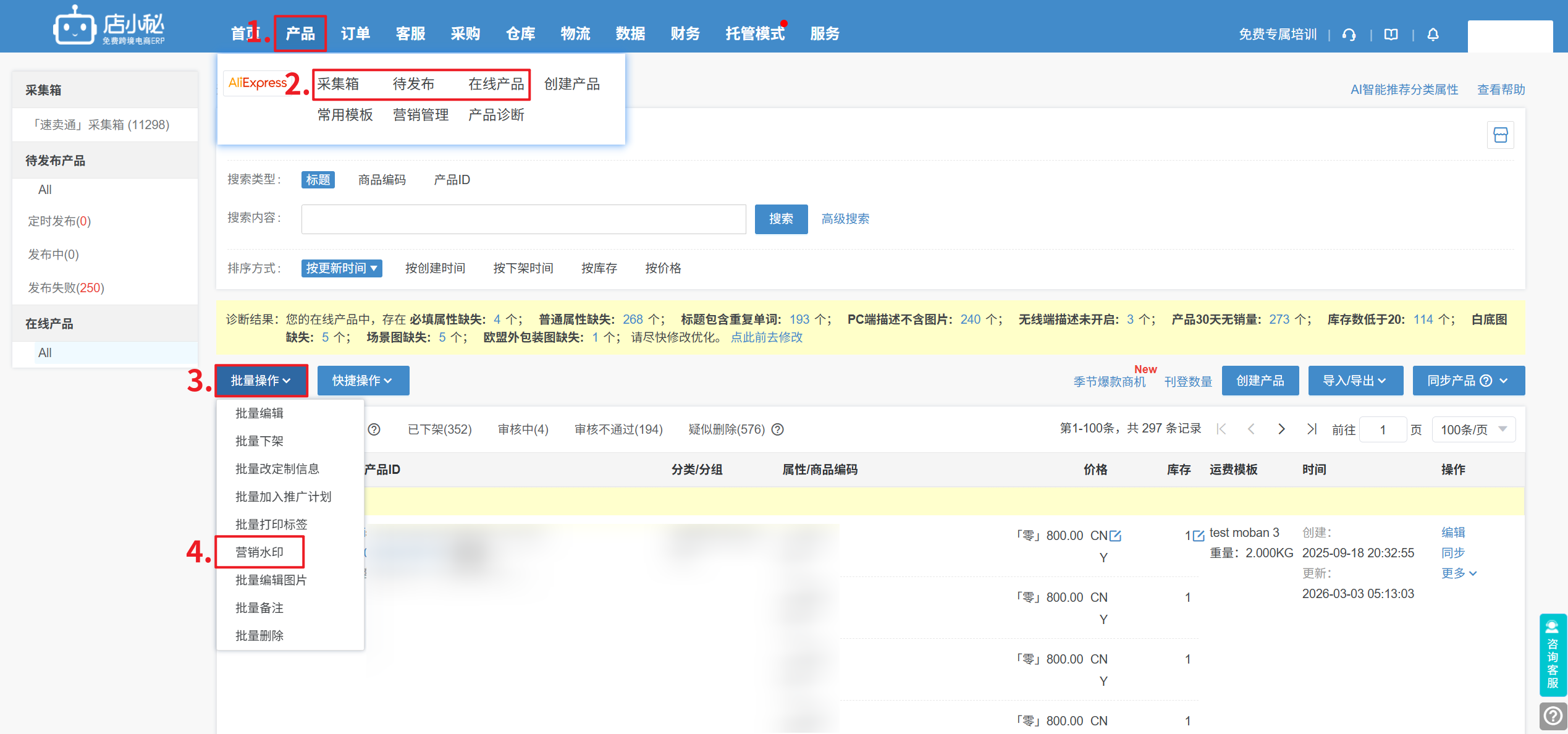Click the headset customer support icon

(1349, 35)
